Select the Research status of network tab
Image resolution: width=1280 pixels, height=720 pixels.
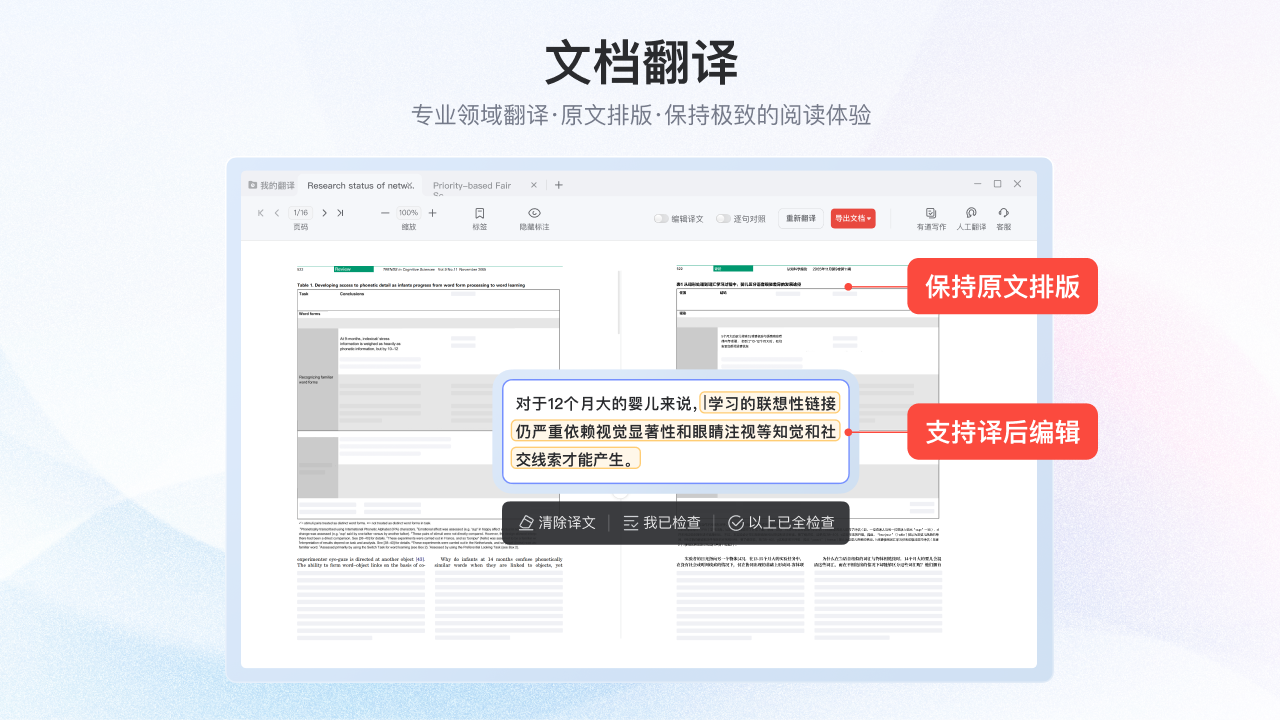(x=359, y=185)
